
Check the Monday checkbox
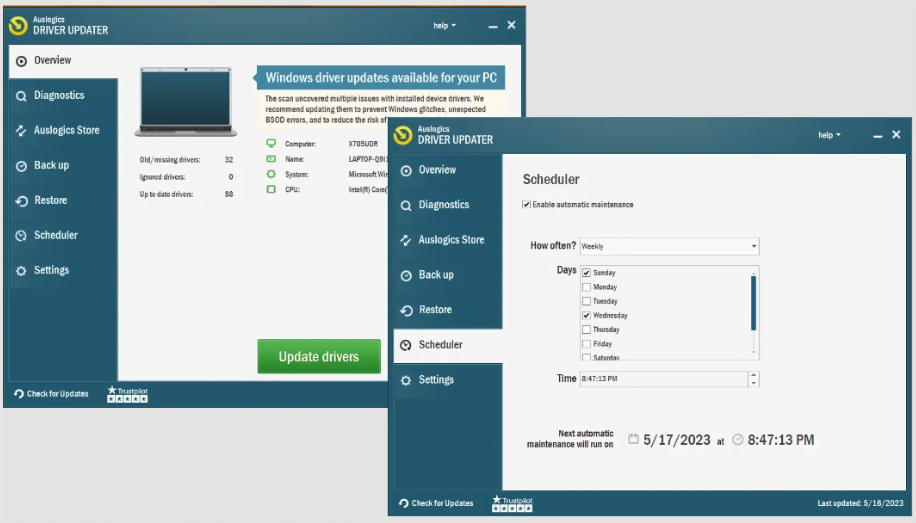[x=587, y=287]
